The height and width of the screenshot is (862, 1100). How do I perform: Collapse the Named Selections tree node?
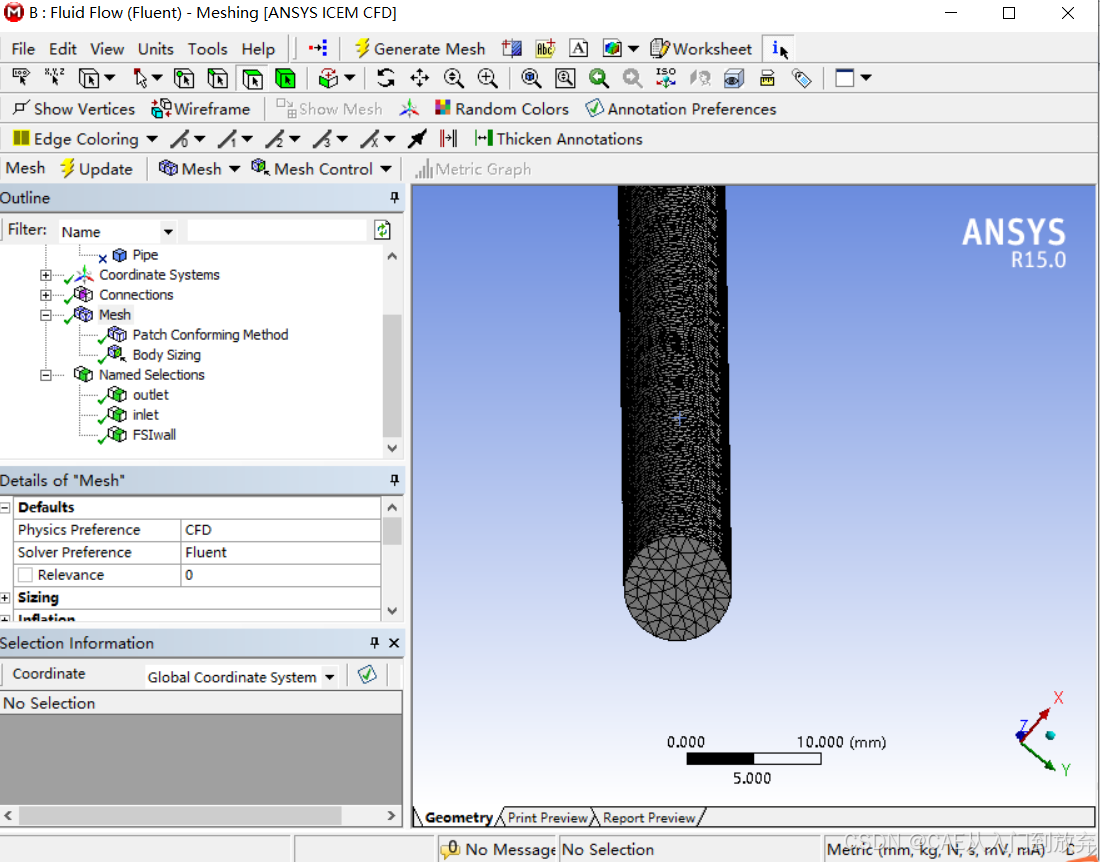[46, 375]
